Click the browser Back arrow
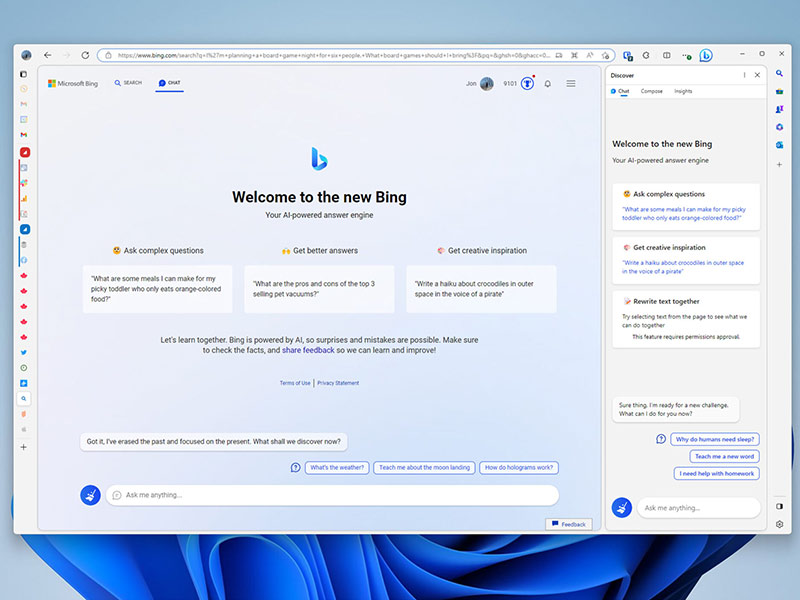This screenshot has width=800, height=600. [x=47, y=55]
